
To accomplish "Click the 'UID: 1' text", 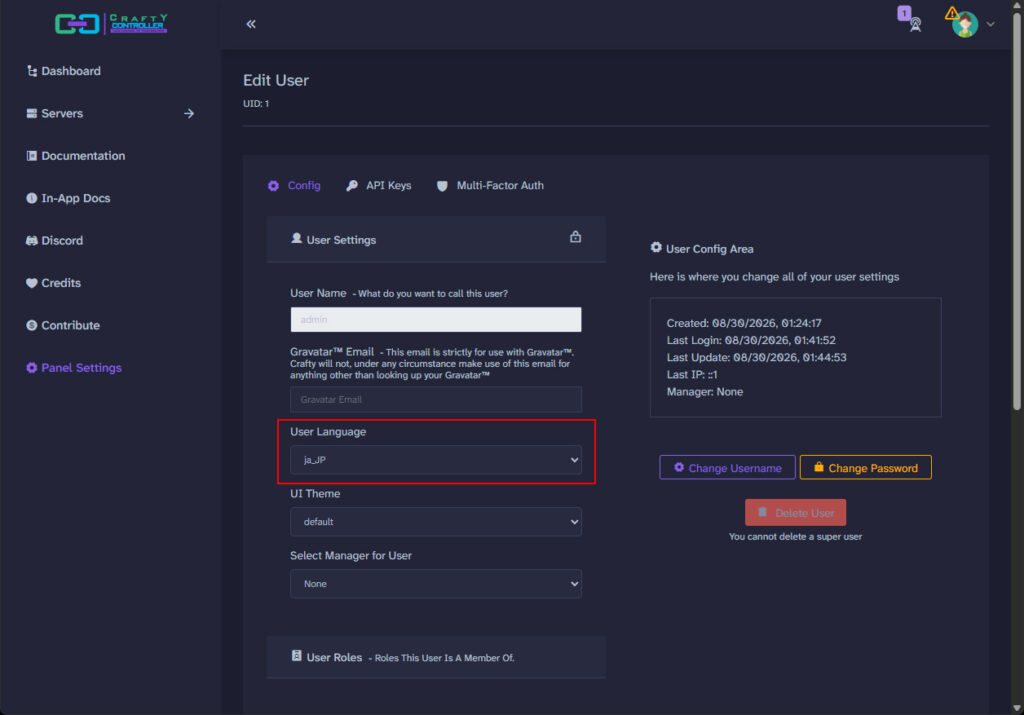I will click(256, 104).
